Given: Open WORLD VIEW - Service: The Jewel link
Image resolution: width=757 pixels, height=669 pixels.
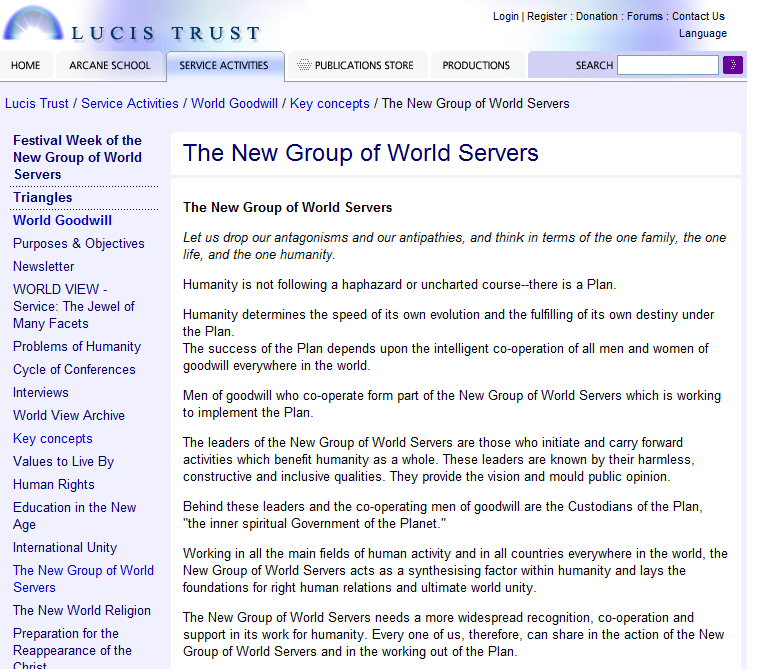Looking at the screenshot, I should pos(74,306).
